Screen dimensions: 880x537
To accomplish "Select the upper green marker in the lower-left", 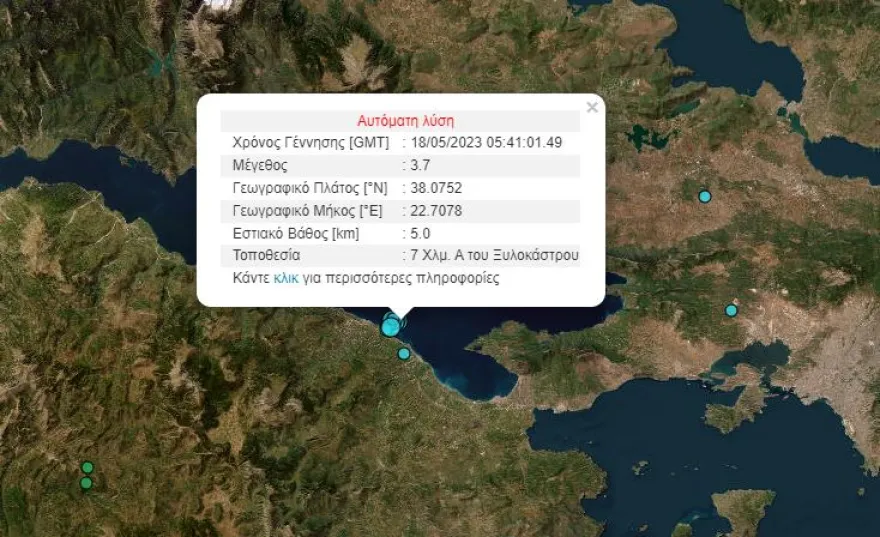I will click(x=87, y=467).
